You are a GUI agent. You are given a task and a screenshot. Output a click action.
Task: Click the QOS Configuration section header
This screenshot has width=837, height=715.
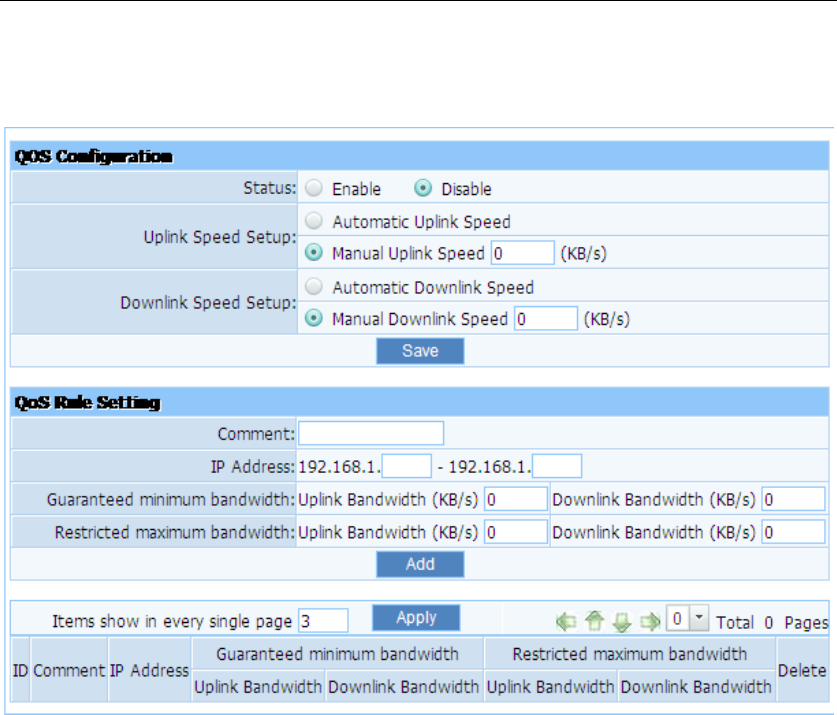coord(420,156)
